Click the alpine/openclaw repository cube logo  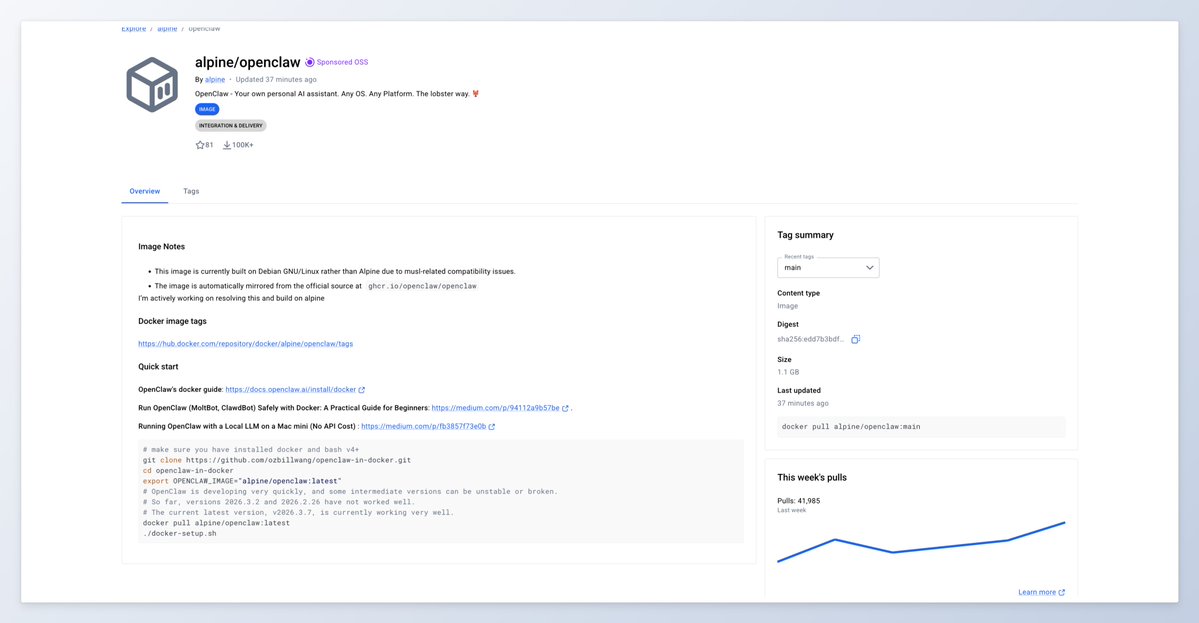[152, 85]
